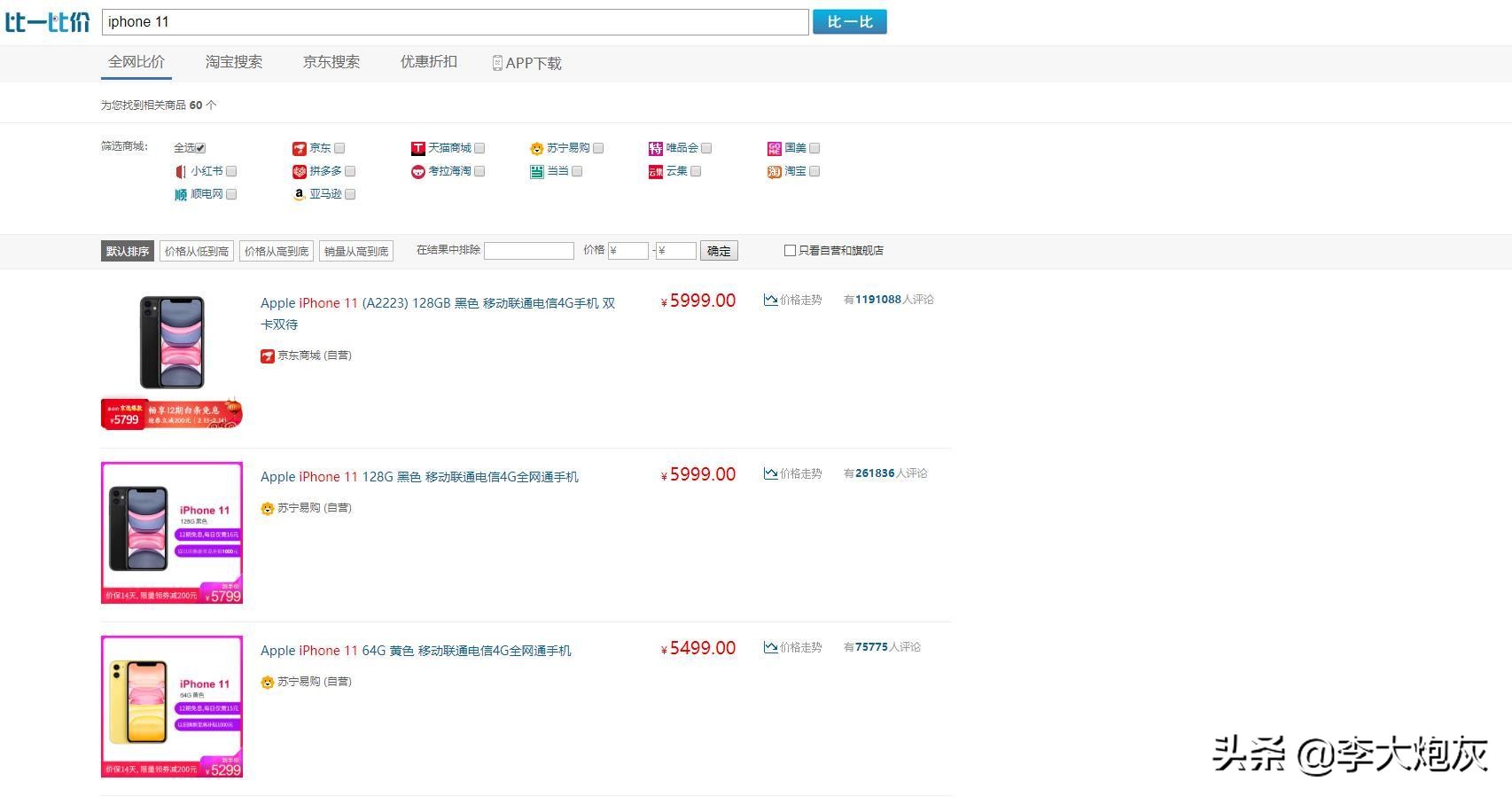The height and width of the screenshot is (797, 1512).
Task: Open black iPhone 11 京东 product thumbnail
Action: (x=172, y=360)
